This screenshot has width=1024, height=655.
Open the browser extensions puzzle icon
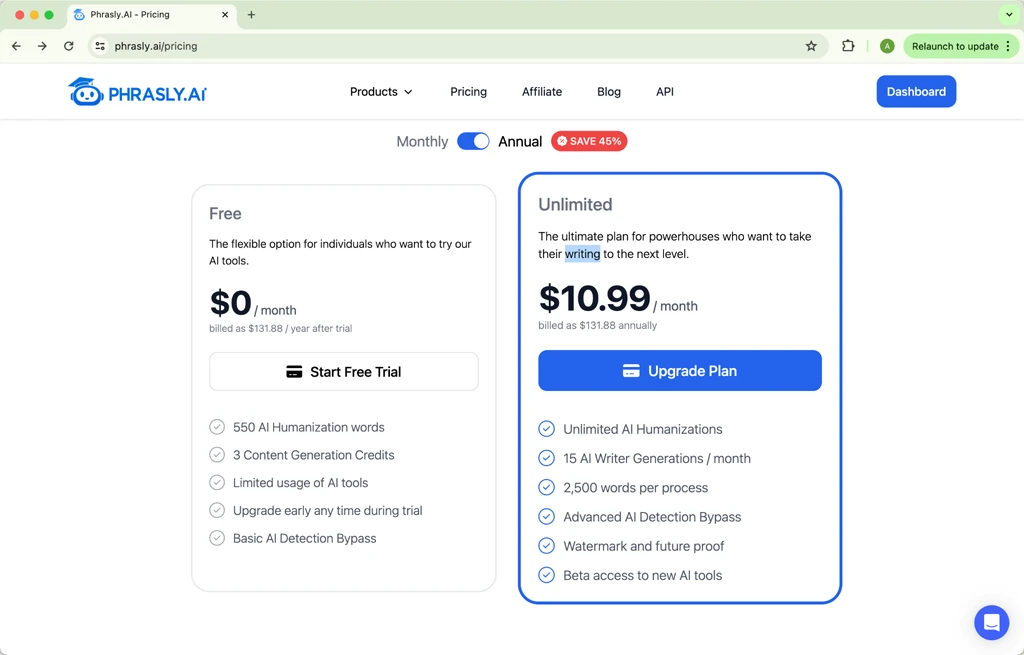click(x=848, y=46)
